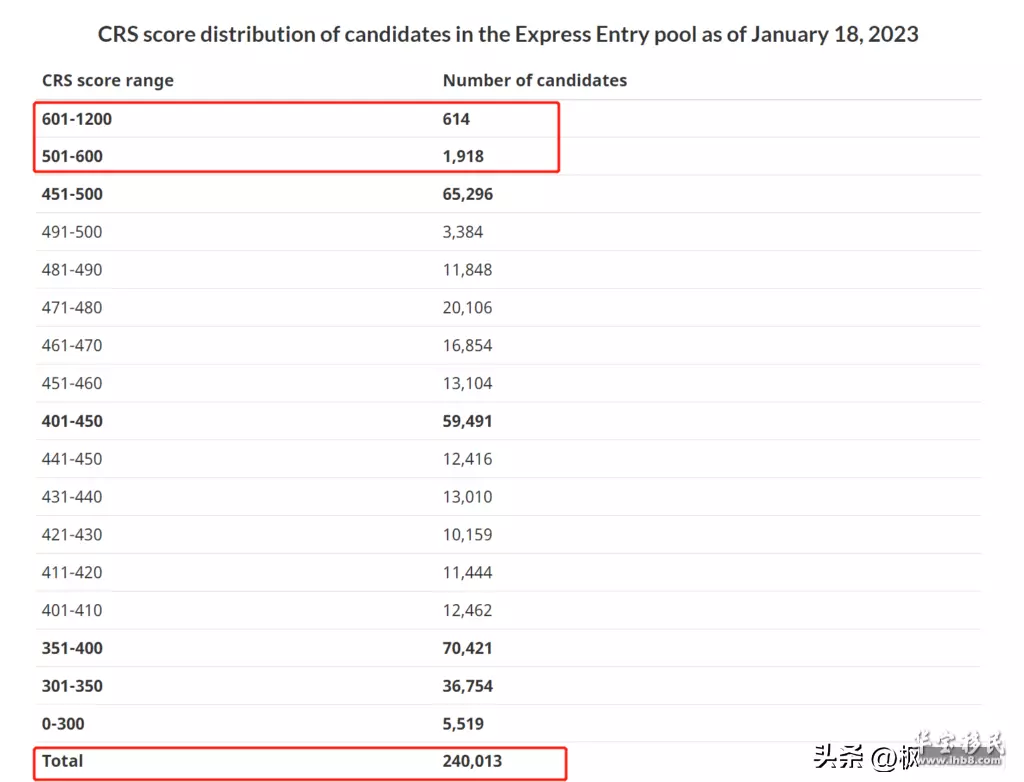Select the 401-410 range row
The height and width of the screenshot is (782, 1024).
(x=508, y=611)
